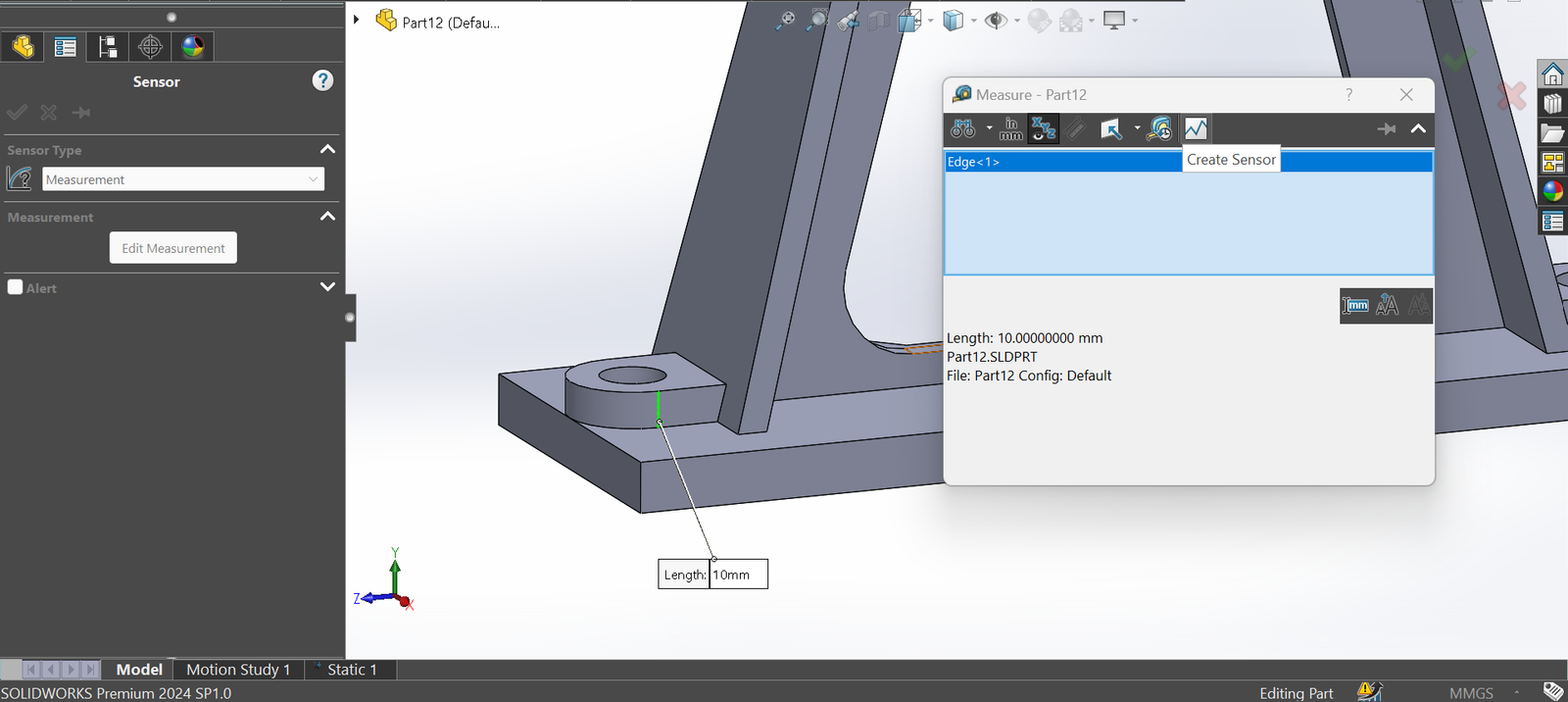This screenshot has height=702, width=1568.
Task: Open the Units/Precision in/mm tool
Action: [1011, 128]
